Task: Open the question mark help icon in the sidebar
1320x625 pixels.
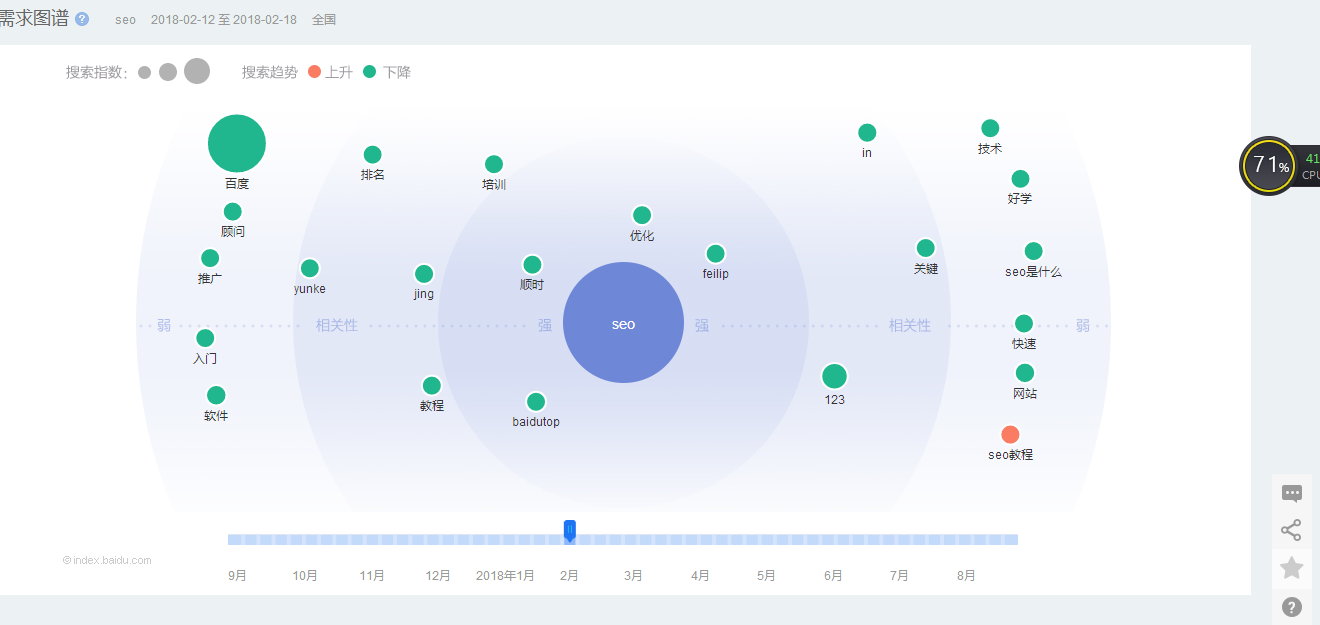Action: (1292, 607)
